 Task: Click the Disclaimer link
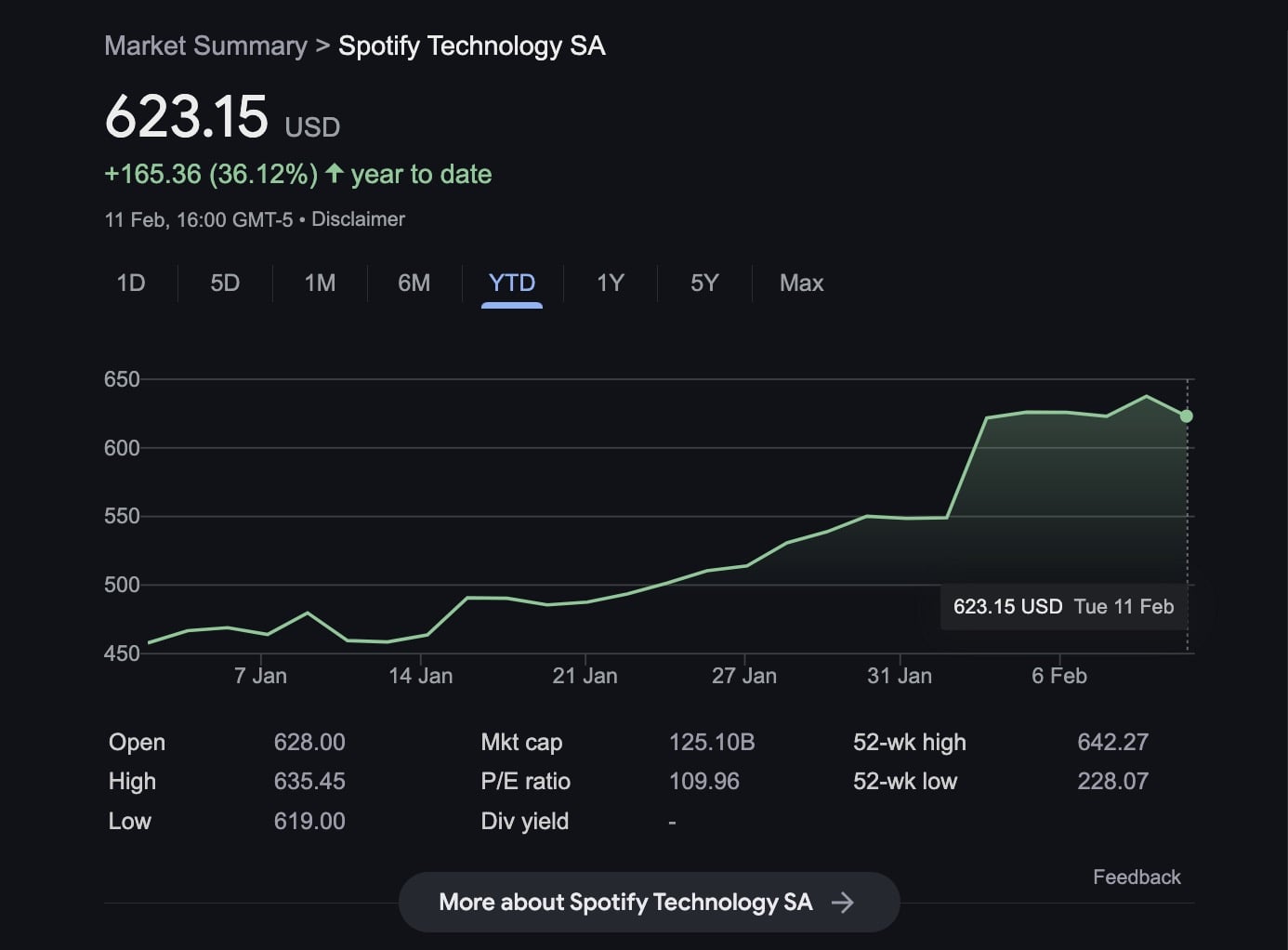click(x=358, y=219)
